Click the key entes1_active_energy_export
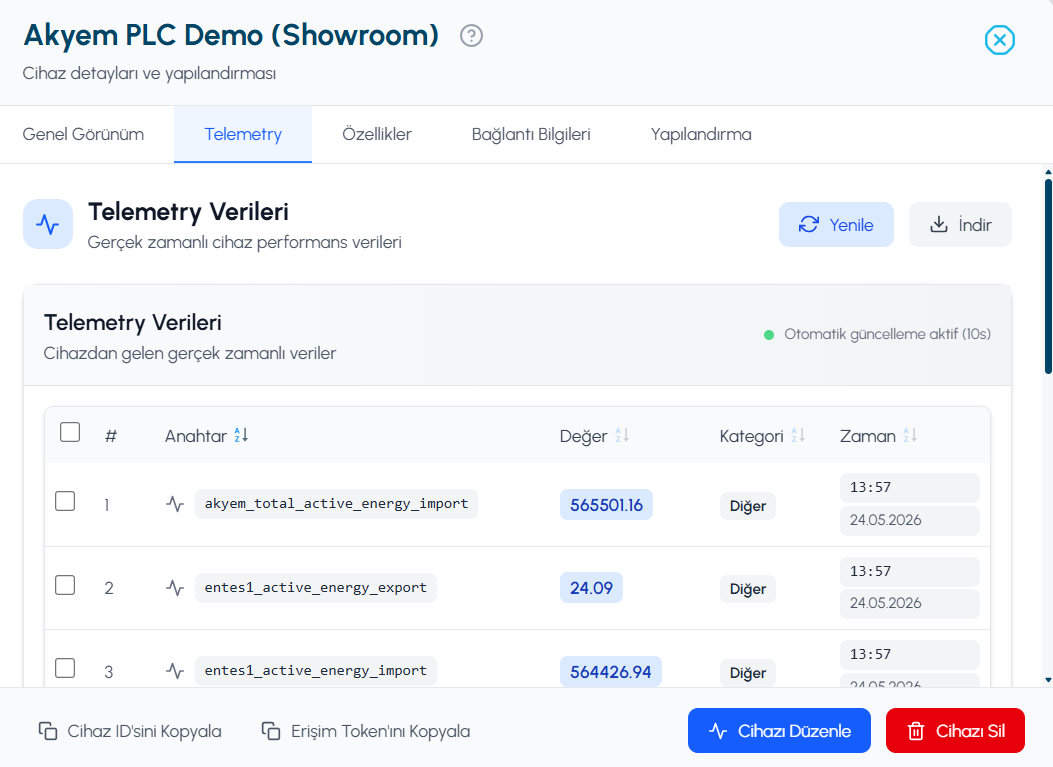This screenshot has height=767, width=1053. click(x=316, y=588)
